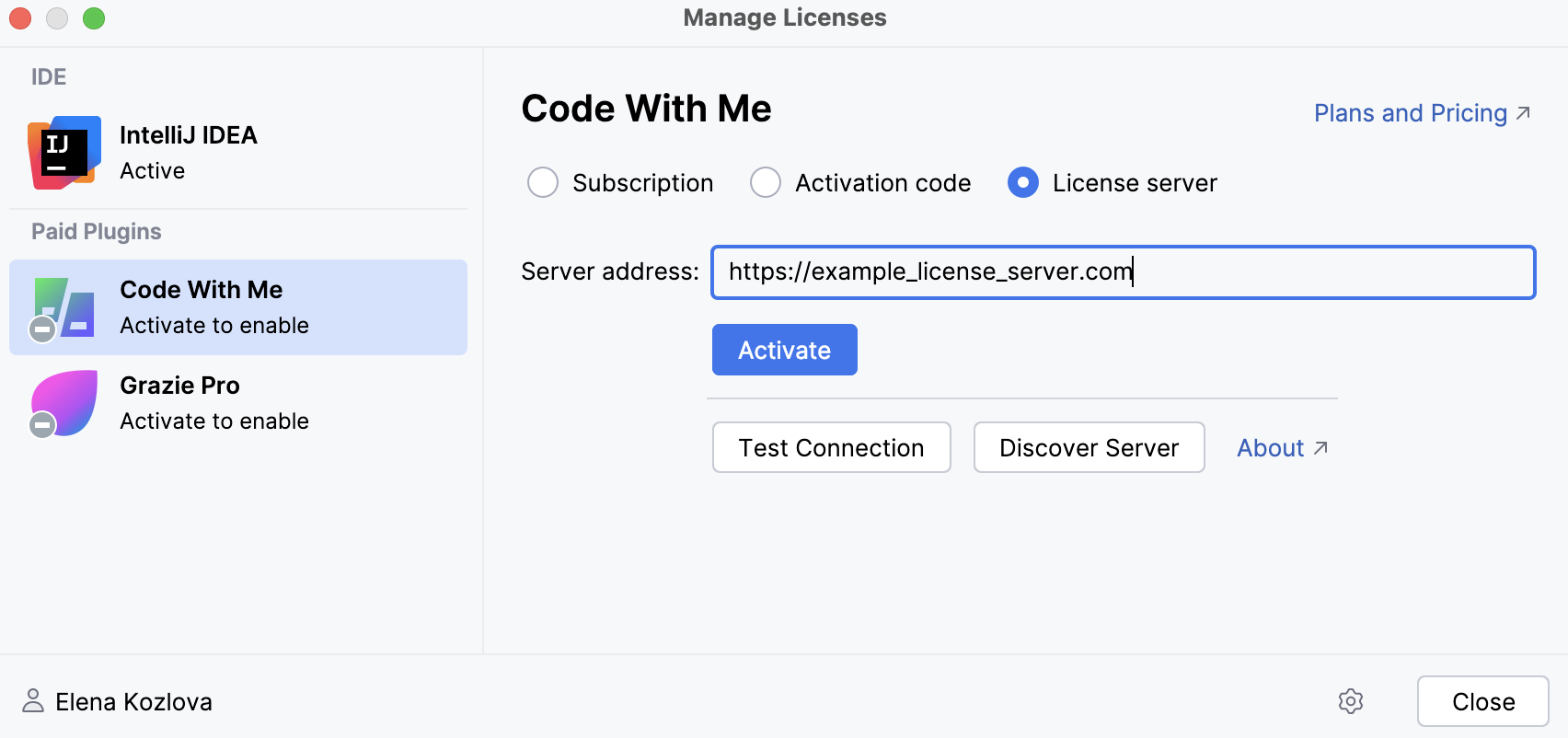Click the IntelliJ IDEA logo icon
1568x738 pixels.
point(63,153)
